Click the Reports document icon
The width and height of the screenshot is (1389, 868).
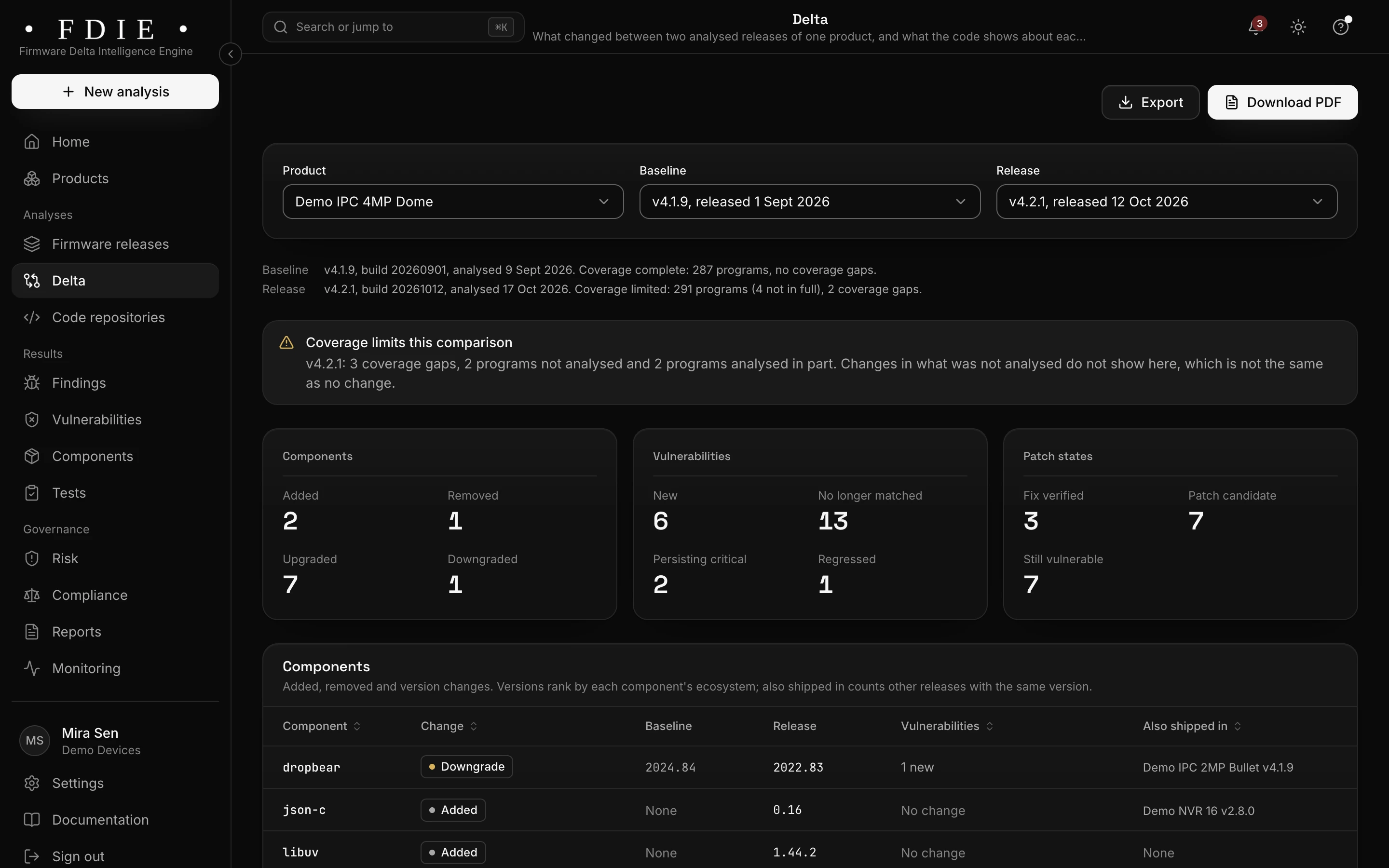[x=32, y=632]
